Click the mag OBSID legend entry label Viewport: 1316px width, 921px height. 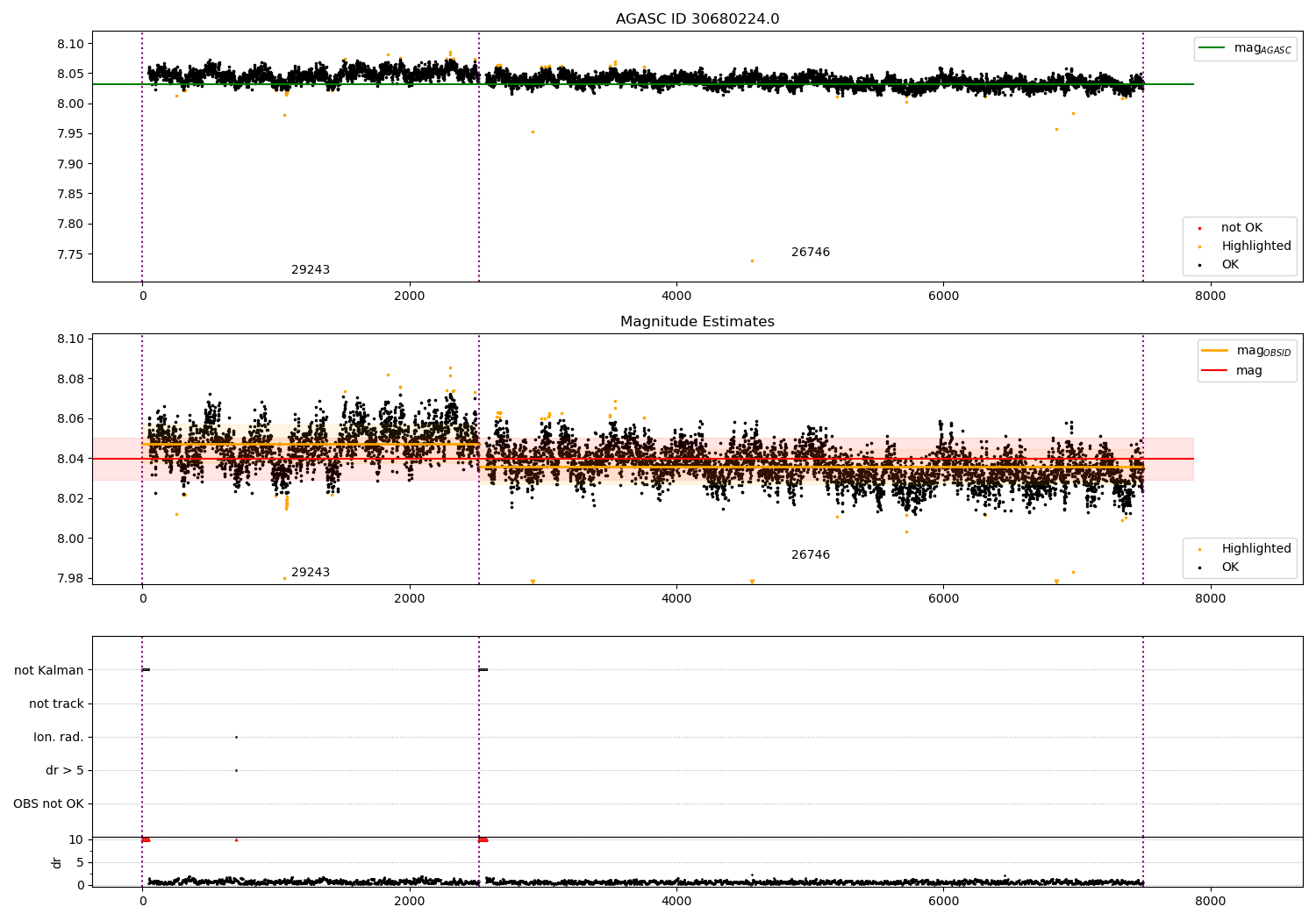coord(1263,351)
